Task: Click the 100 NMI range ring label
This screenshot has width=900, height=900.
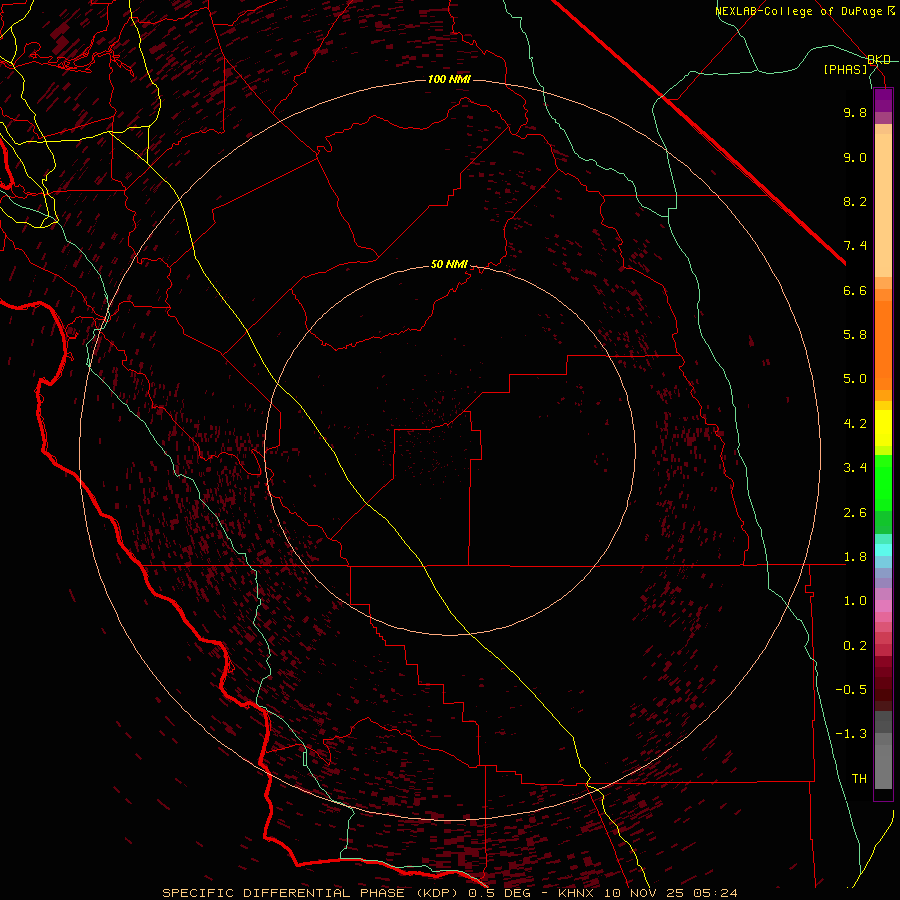Action: point(449,79)
